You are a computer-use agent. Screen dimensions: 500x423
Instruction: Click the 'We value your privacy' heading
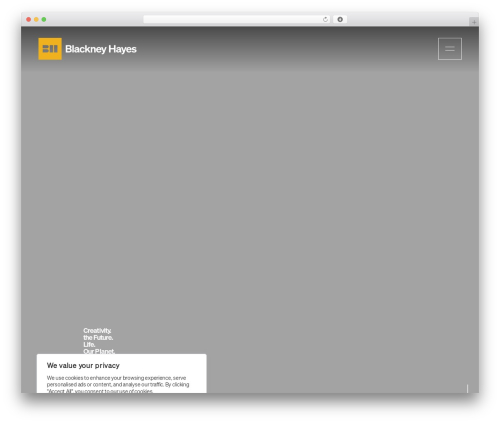pos(83,366)
